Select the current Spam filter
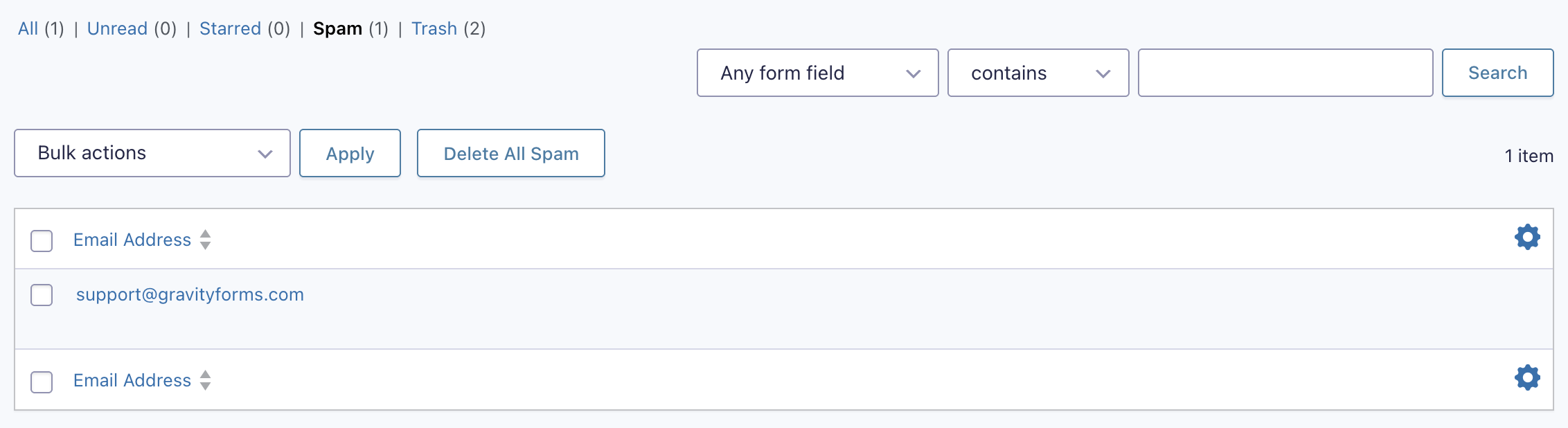1568x428 pixels. pyautogui.click(x=337, y=28)
